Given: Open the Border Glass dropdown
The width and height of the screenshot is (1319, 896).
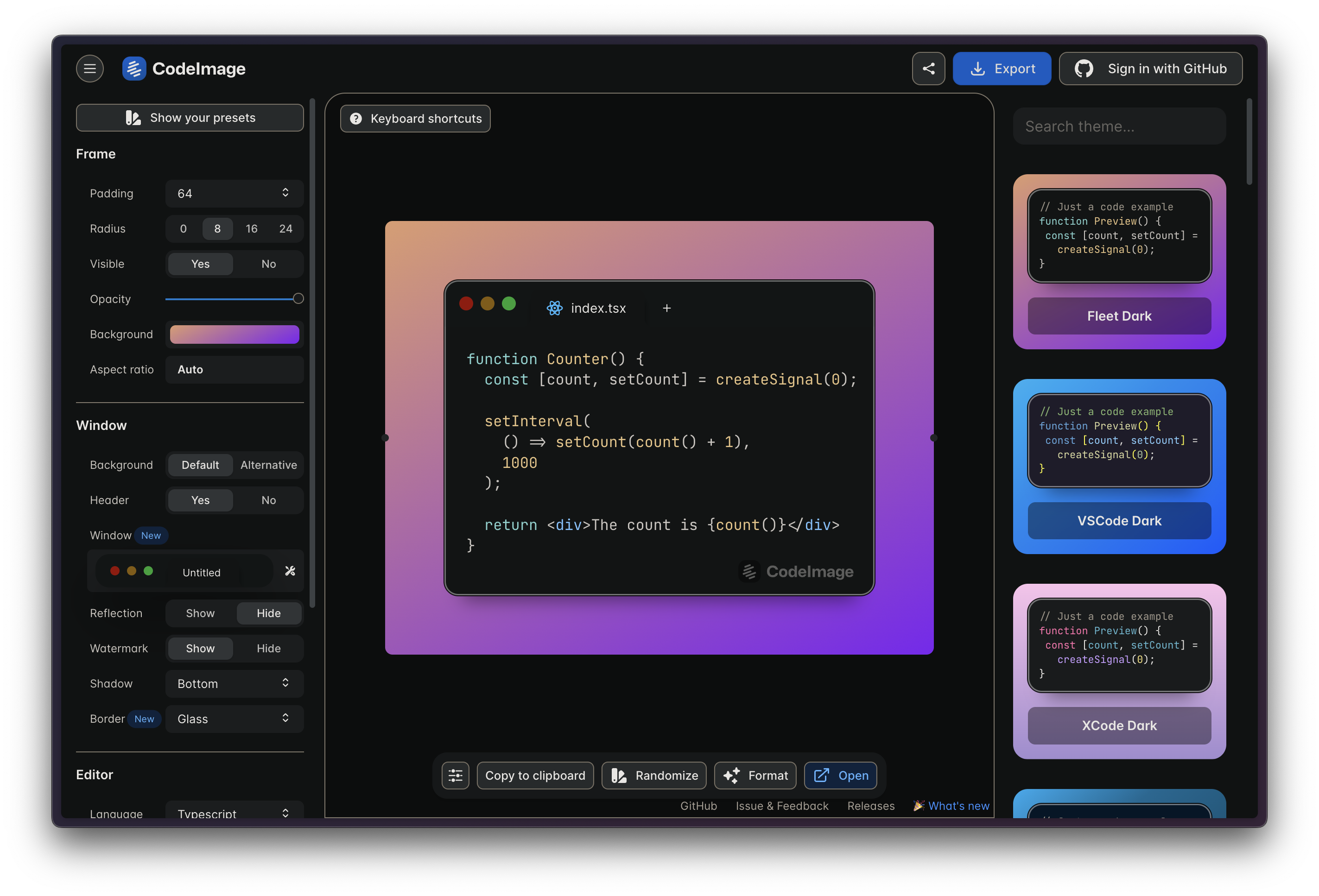Looking at the screenshot, I should [x=235, y=719].
